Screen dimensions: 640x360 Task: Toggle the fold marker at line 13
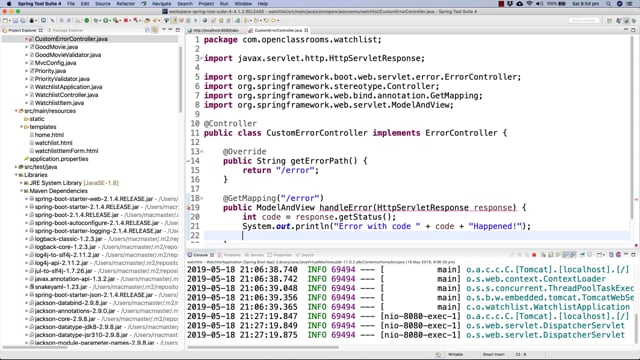[202, 152]
